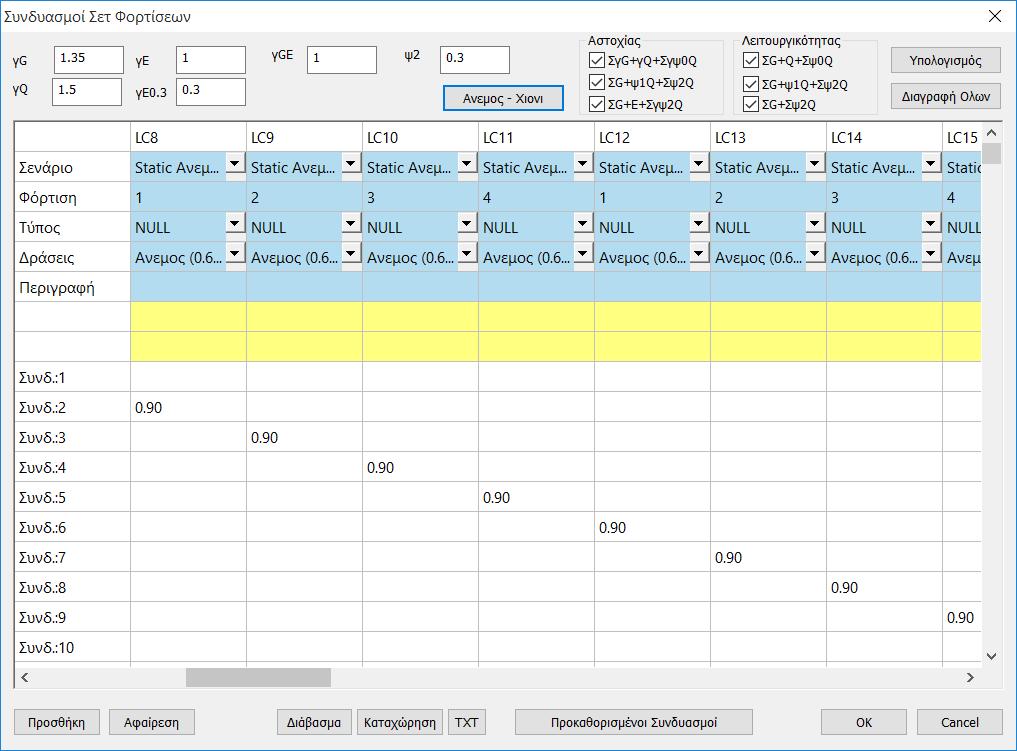
Task: Click the horizontal scrollbar thumb
Action: [258, 677]
